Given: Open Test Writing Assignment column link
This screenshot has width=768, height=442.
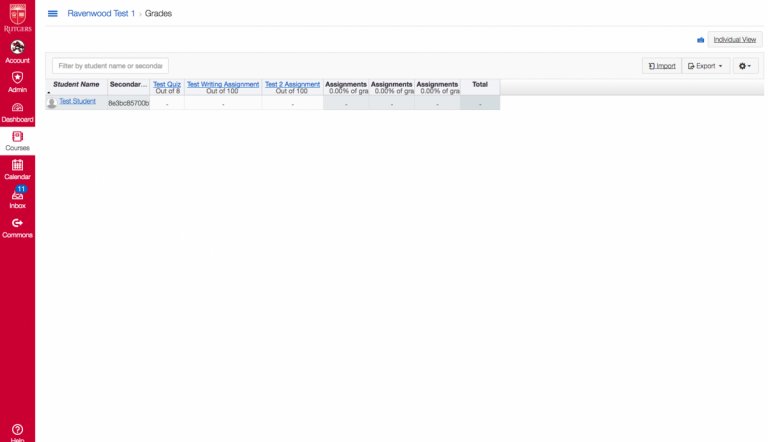Looking at the screenshot, I should (x=223, y=84).
